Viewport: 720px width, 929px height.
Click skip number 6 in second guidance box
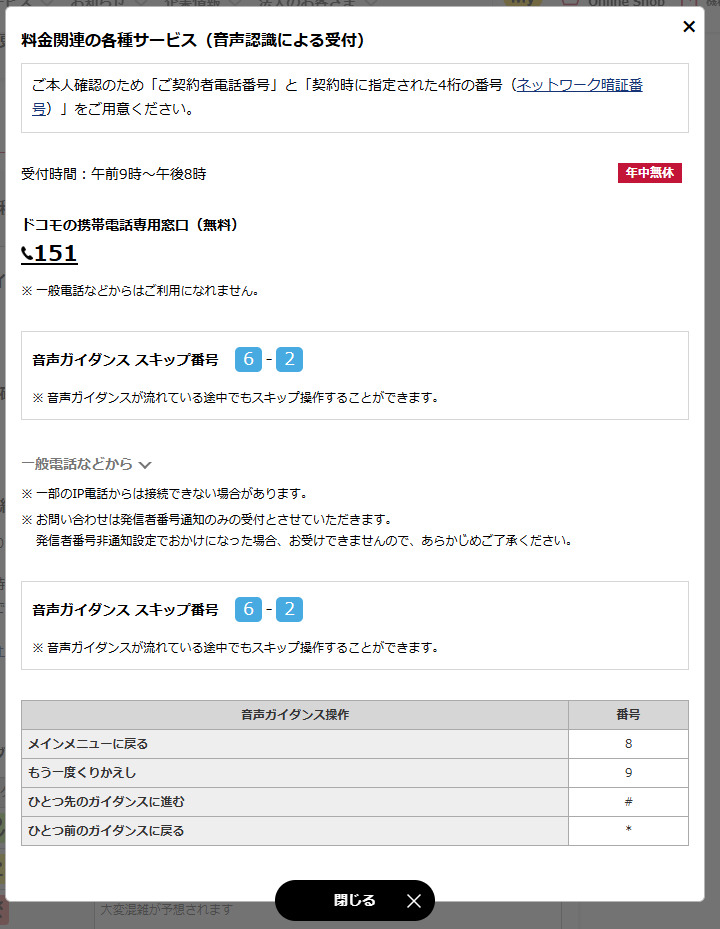[248, 610]
